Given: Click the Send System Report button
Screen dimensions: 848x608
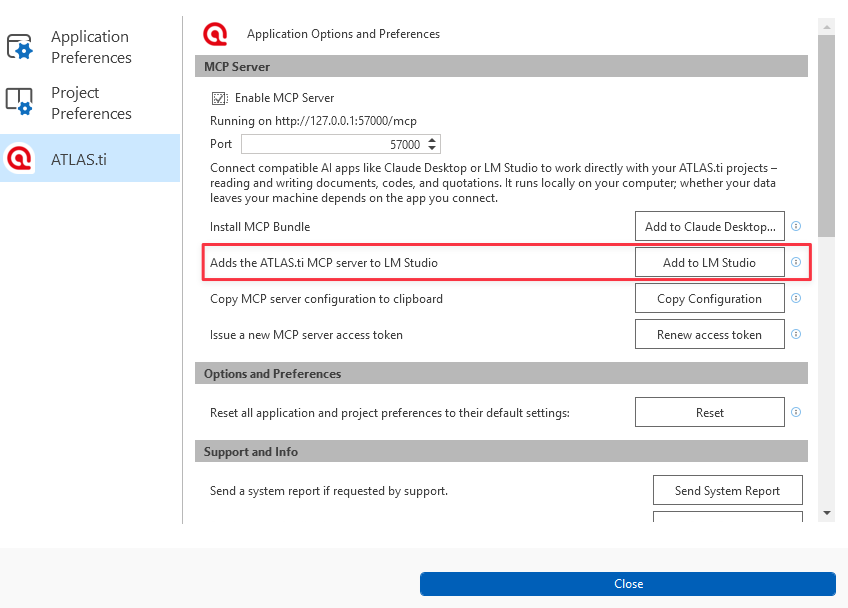Looking at the screenshot, I should coord(727,490).
